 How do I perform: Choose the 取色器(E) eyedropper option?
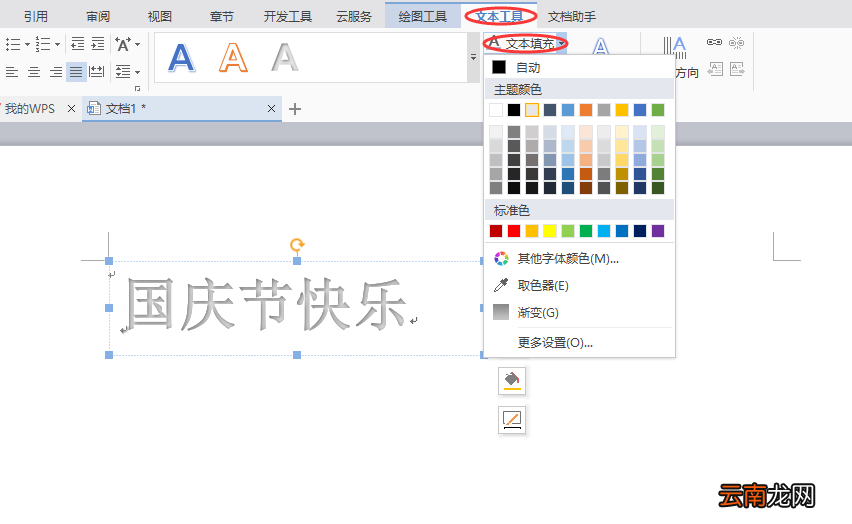pos(579,286)
